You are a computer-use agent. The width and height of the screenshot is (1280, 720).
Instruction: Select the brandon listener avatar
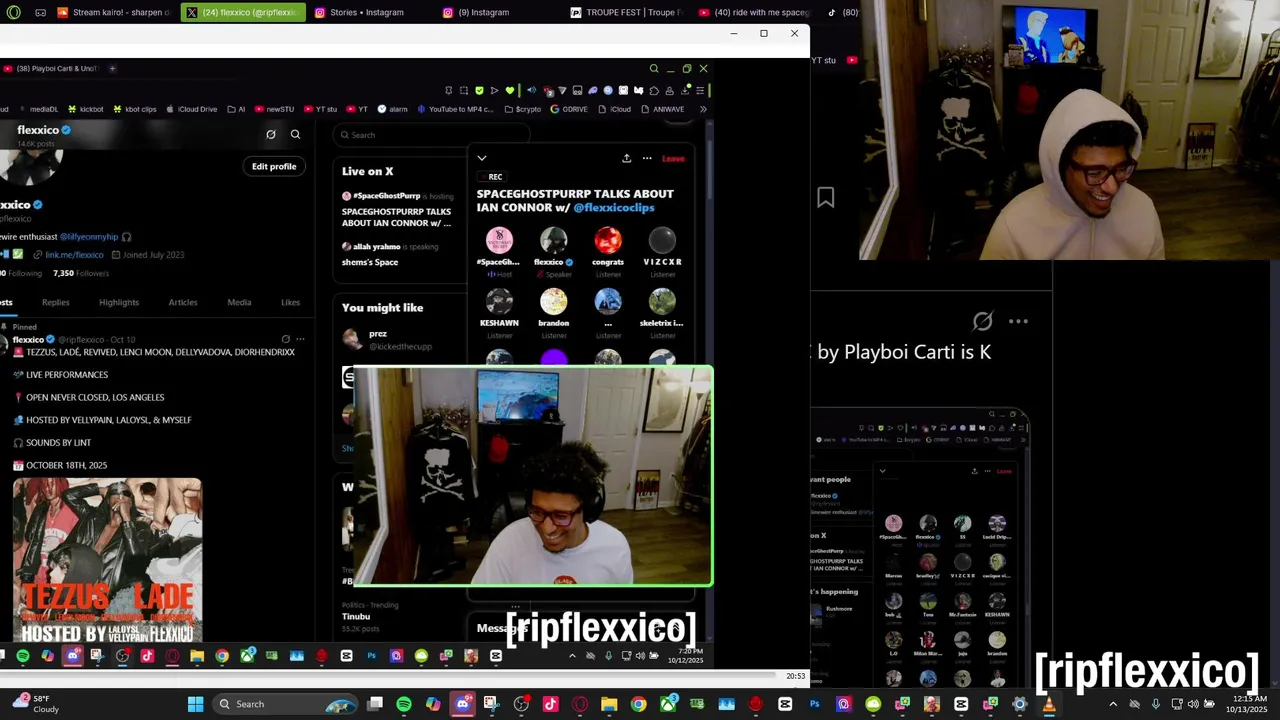click(553, 301)
